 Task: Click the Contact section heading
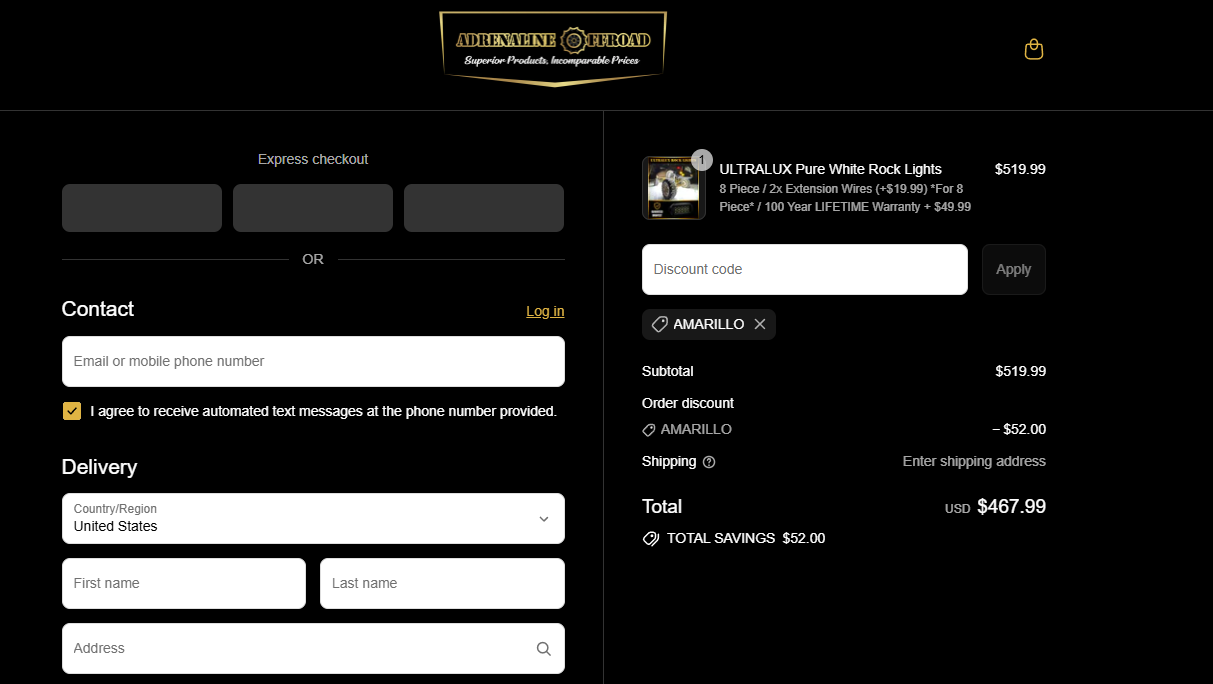[98, 309]
